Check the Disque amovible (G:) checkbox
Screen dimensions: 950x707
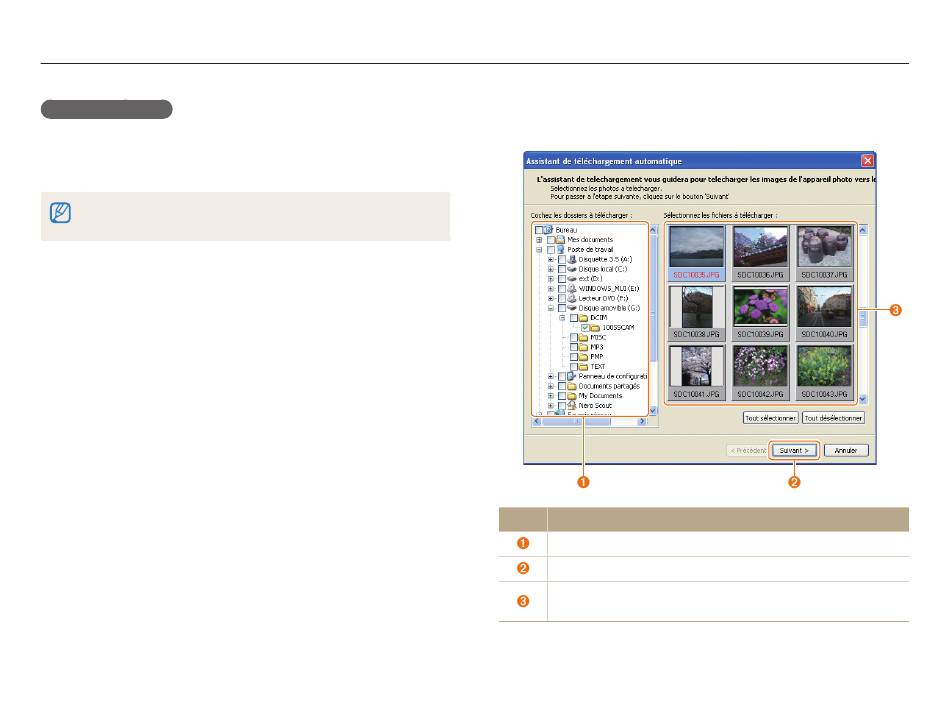click(562, 308)
